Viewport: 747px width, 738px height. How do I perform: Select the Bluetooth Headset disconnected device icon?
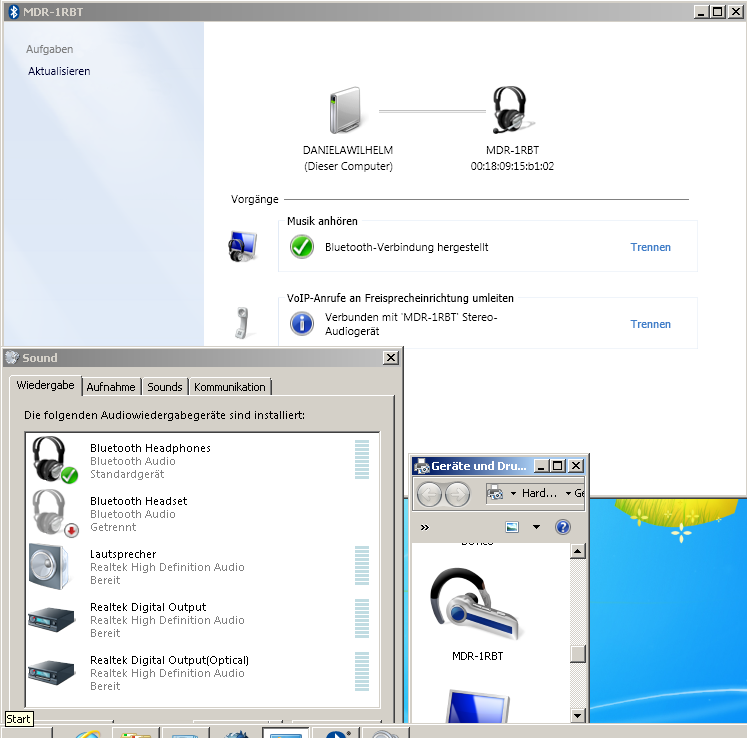point(54,513)
